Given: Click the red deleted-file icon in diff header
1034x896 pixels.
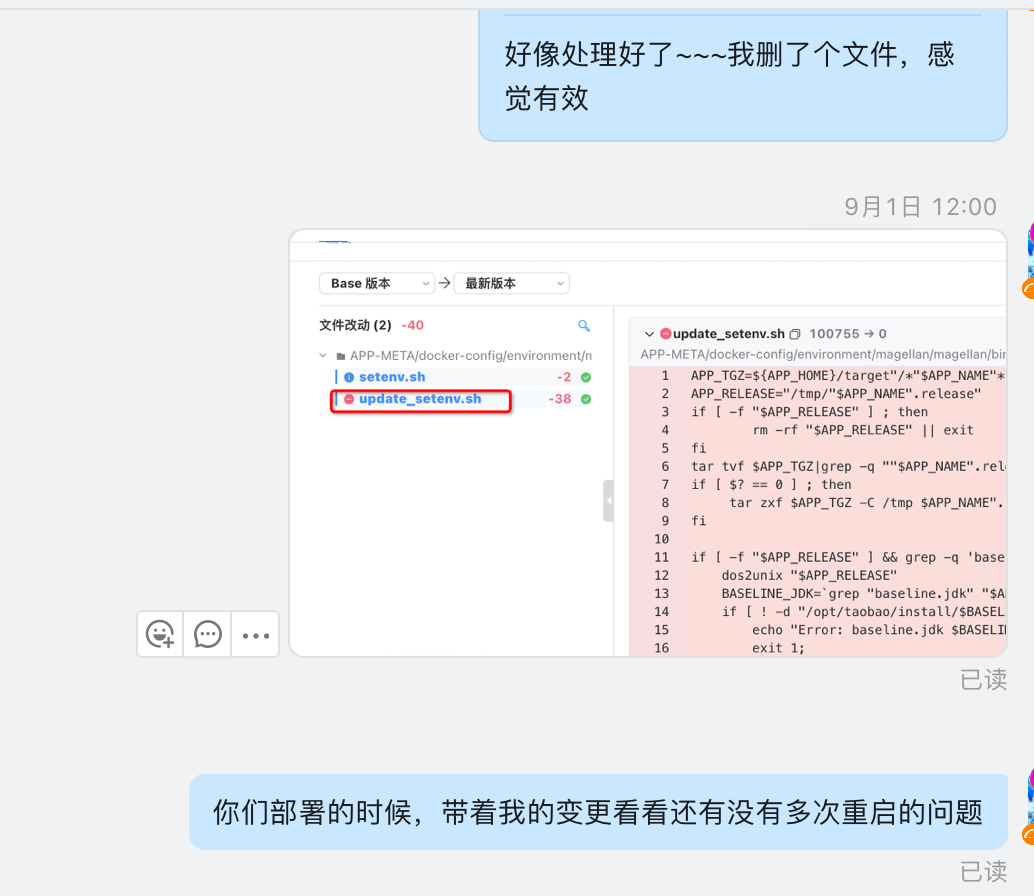Looking at the screenshot, I should point(665,334).
